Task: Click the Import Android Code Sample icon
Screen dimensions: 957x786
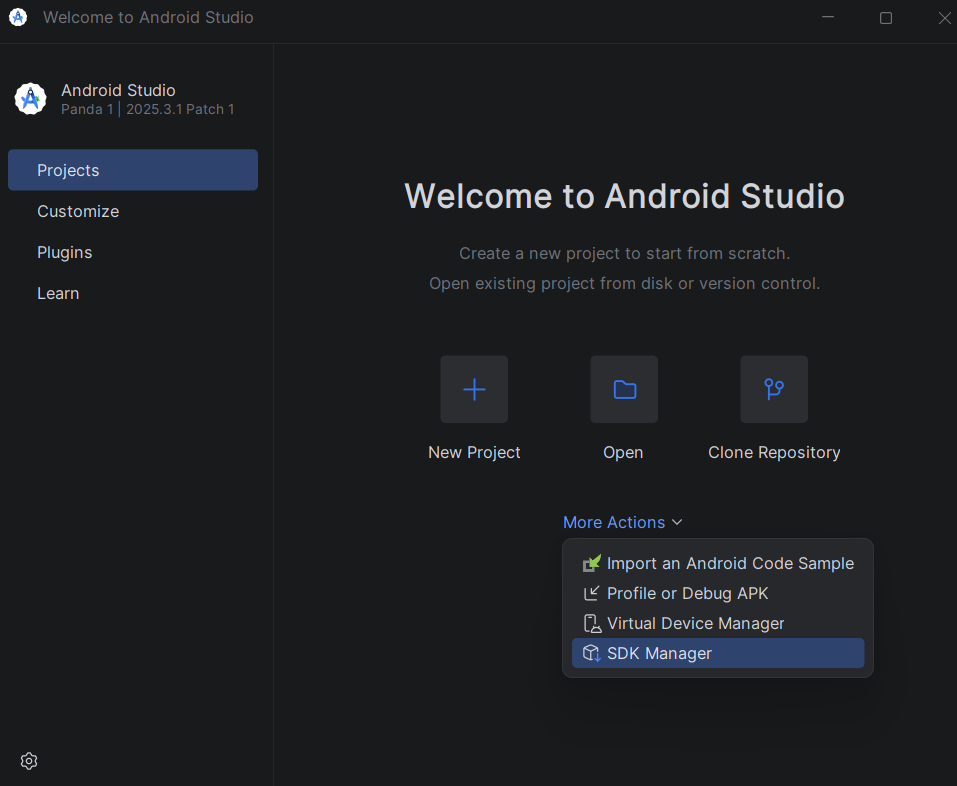Action: click(592, 564)
